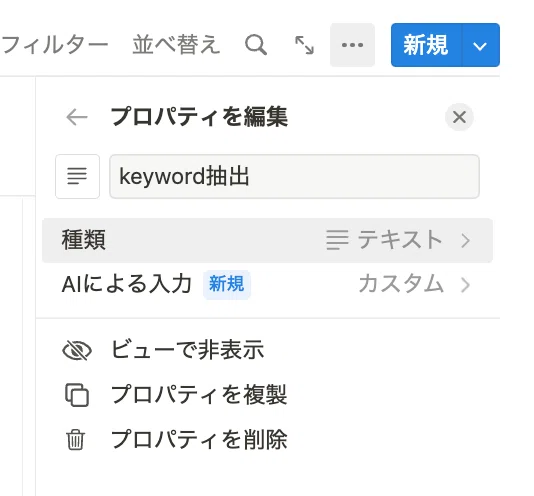Click the keyword抽出 name field
Screen dimensions: 534x496
pyautogui.click(x=294, y=176)
